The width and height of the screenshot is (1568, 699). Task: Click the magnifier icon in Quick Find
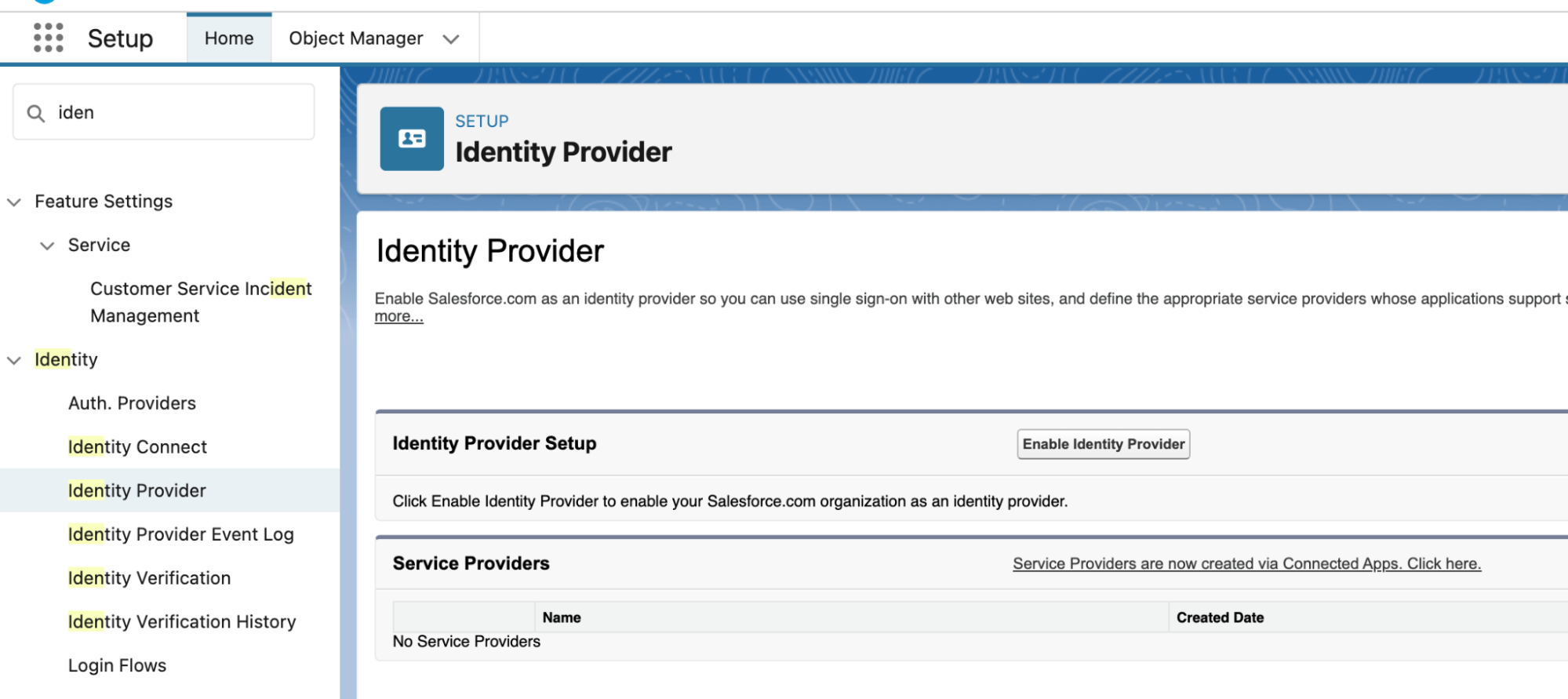click(x=35, y=112)
